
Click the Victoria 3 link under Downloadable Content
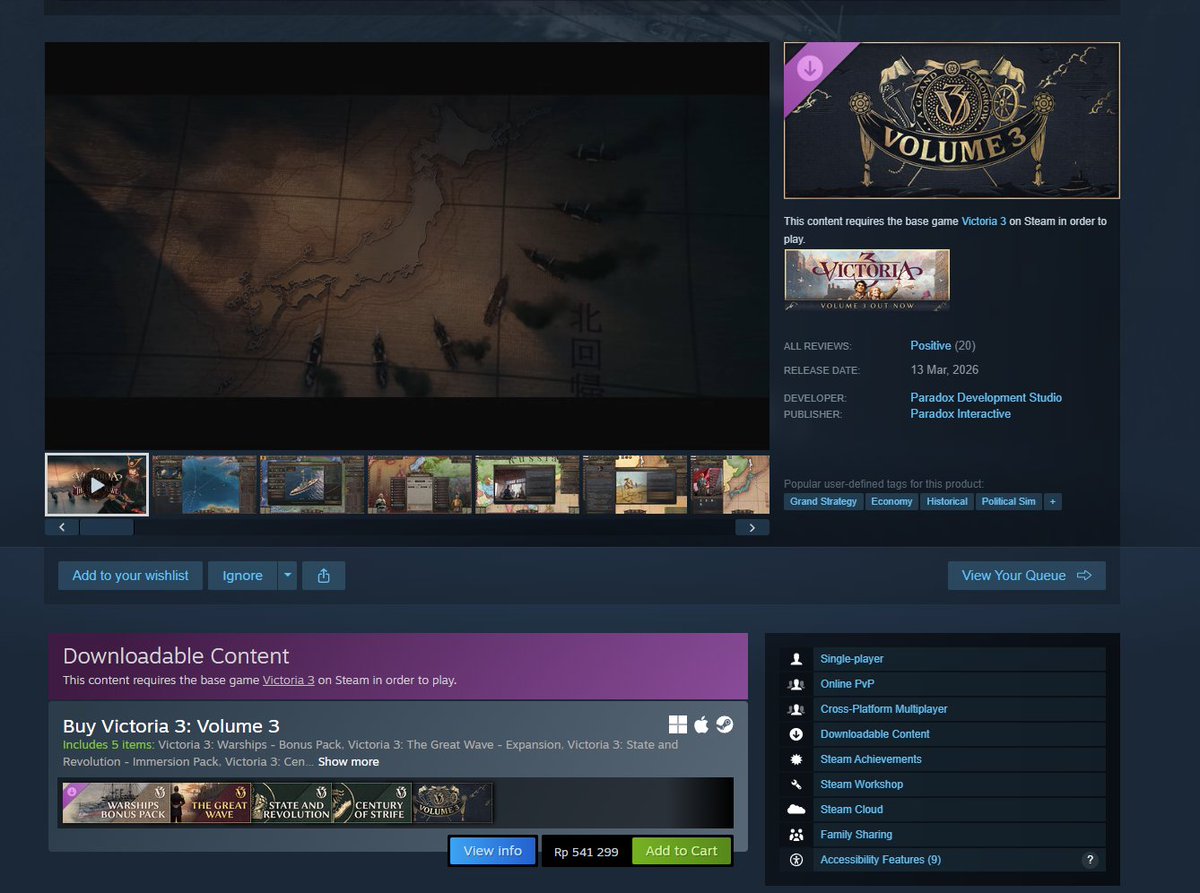click(289, 680)
